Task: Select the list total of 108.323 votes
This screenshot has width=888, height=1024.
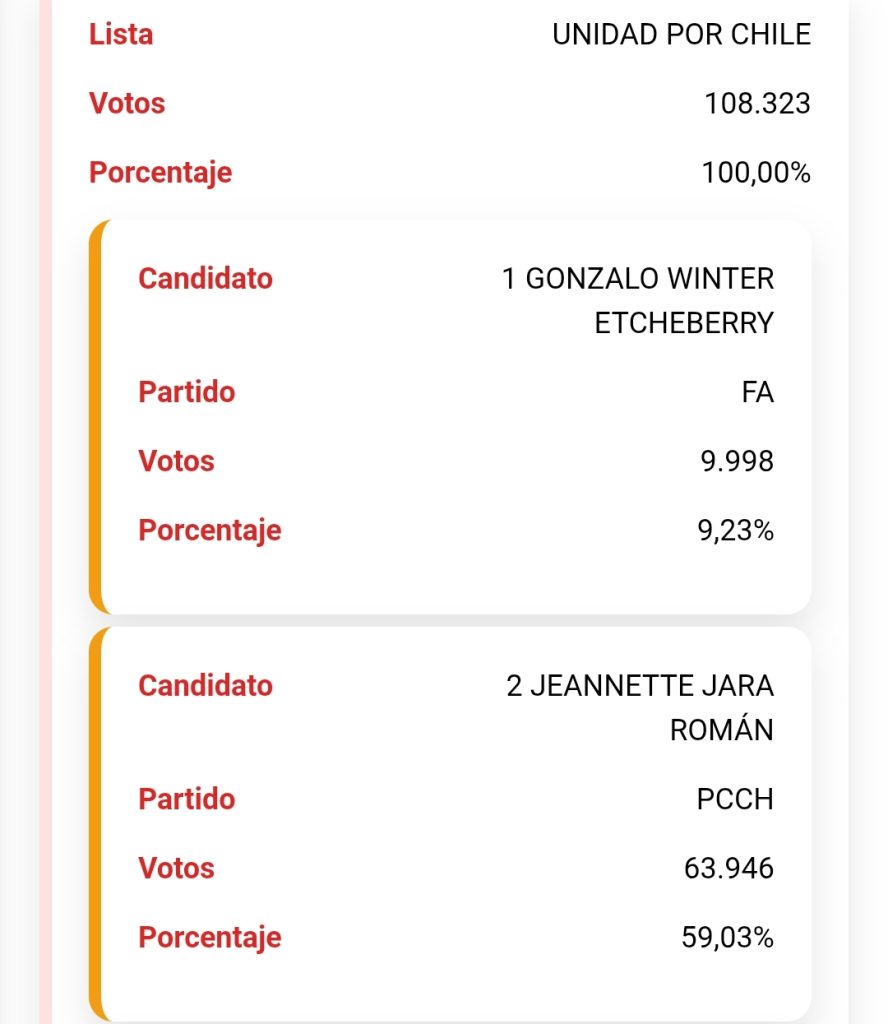Action: [757, 104]
